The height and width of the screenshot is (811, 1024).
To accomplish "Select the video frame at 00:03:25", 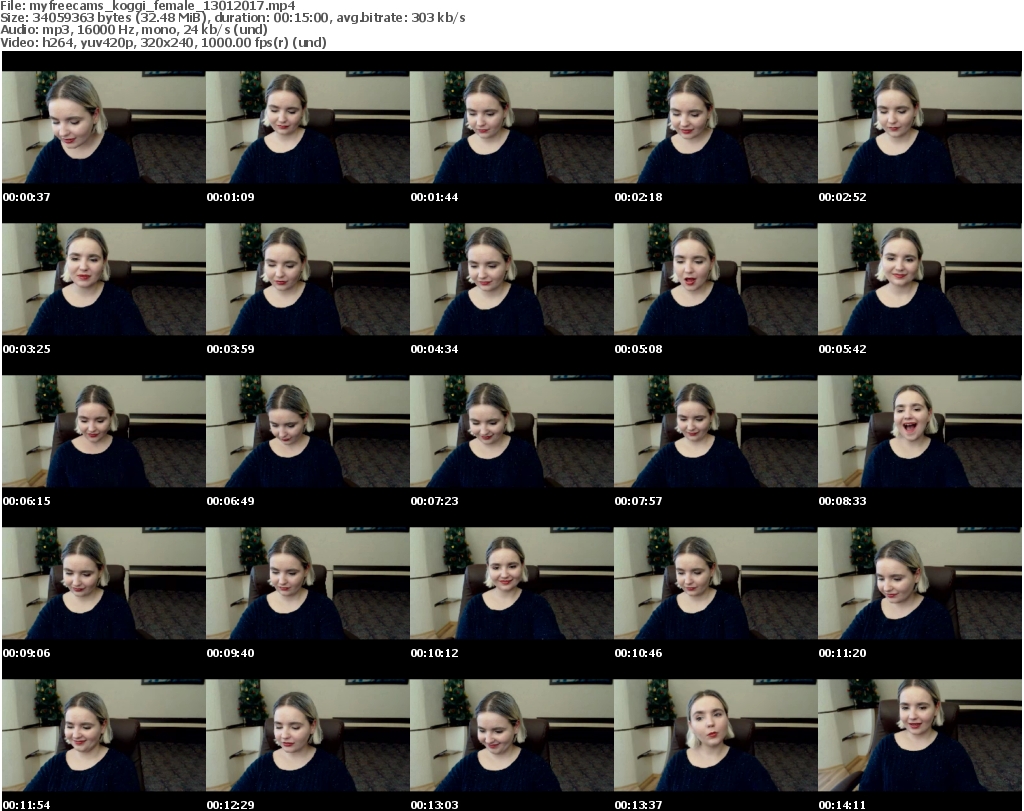I will (104, 279).
